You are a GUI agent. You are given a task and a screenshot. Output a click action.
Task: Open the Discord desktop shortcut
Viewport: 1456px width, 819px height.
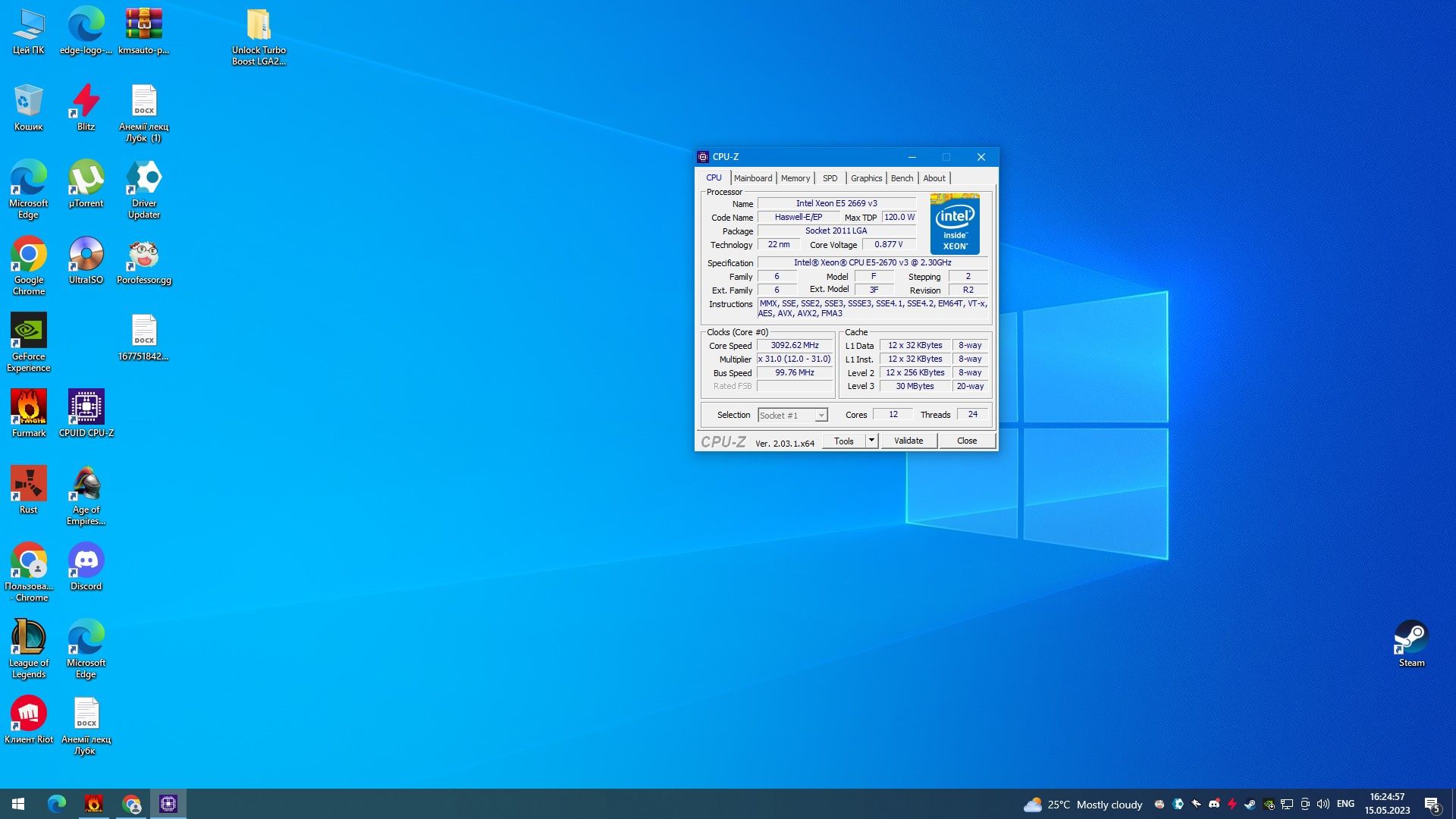click(x=86, y=567)
